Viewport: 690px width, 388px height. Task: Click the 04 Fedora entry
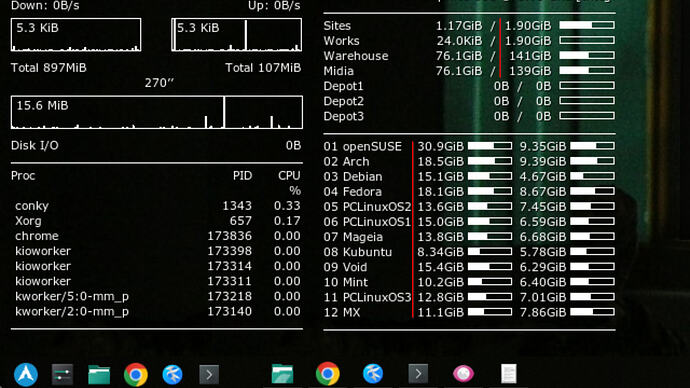352,191
